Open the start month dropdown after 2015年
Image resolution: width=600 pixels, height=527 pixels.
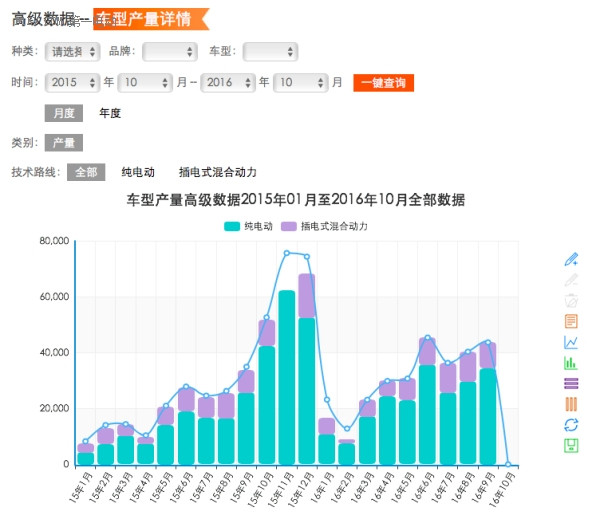click(x=145, y=83)
